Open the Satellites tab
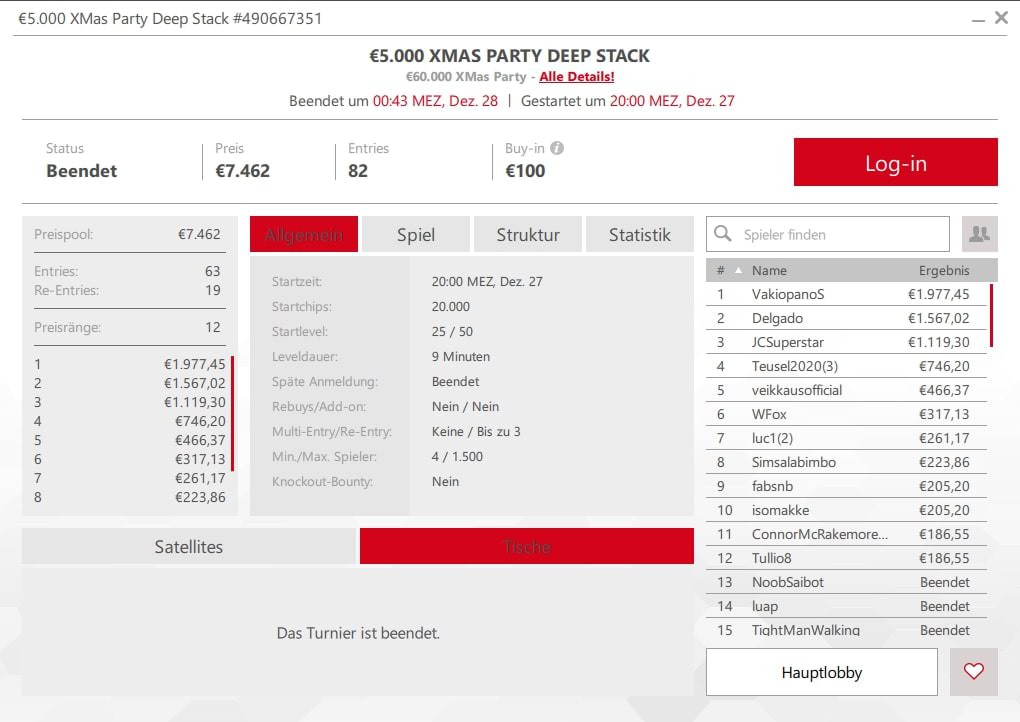Image resolution: width=1020 pixels, height=722 pixels. [188, 547]
